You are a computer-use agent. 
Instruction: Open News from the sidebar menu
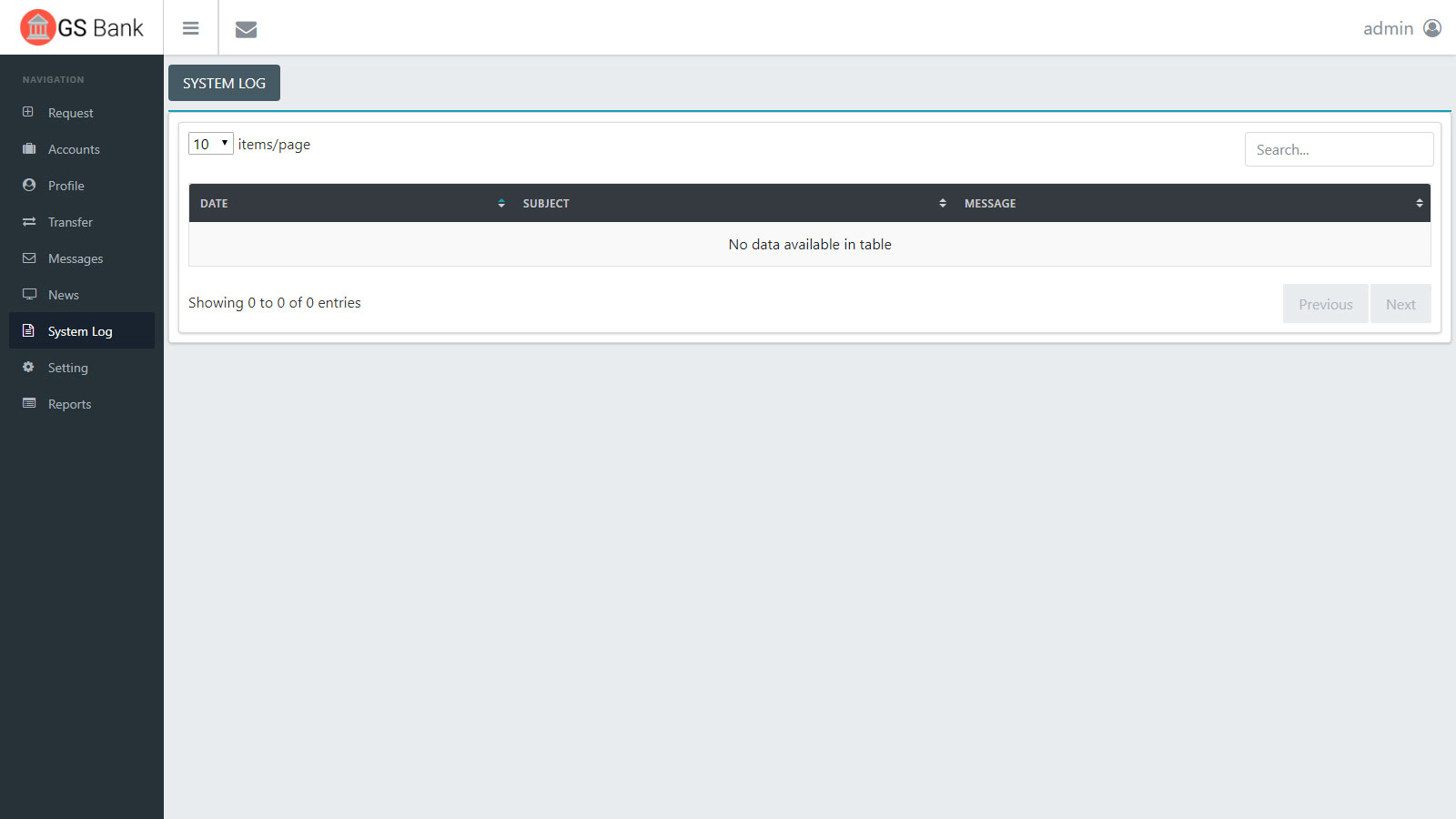63,295
